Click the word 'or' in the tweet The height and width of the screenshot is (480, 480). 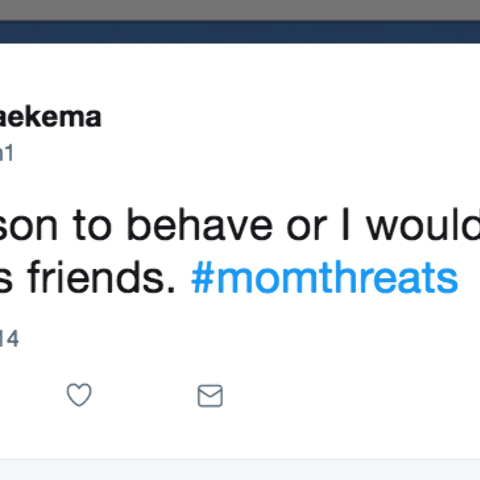click(x=307, y=227)
